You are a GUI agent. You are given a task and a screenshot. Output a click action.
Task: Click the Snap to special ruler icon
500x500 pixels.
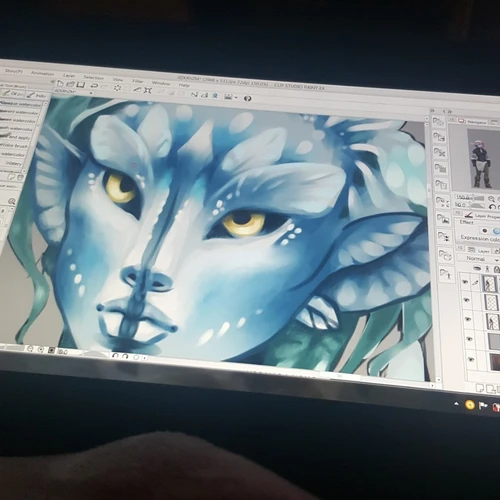[205, 95]
